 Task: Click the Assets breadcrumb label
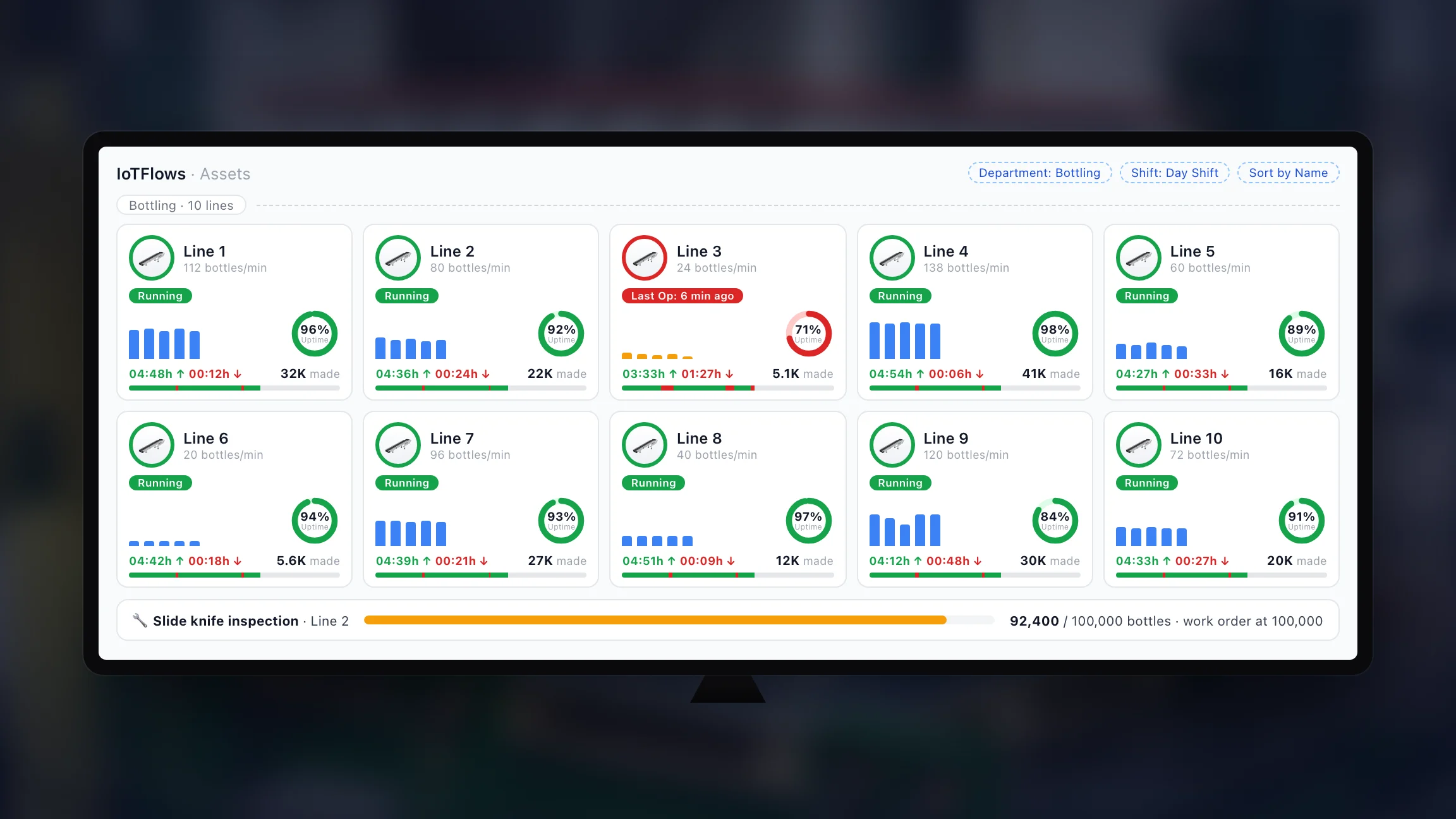click(x=225, y=174)
